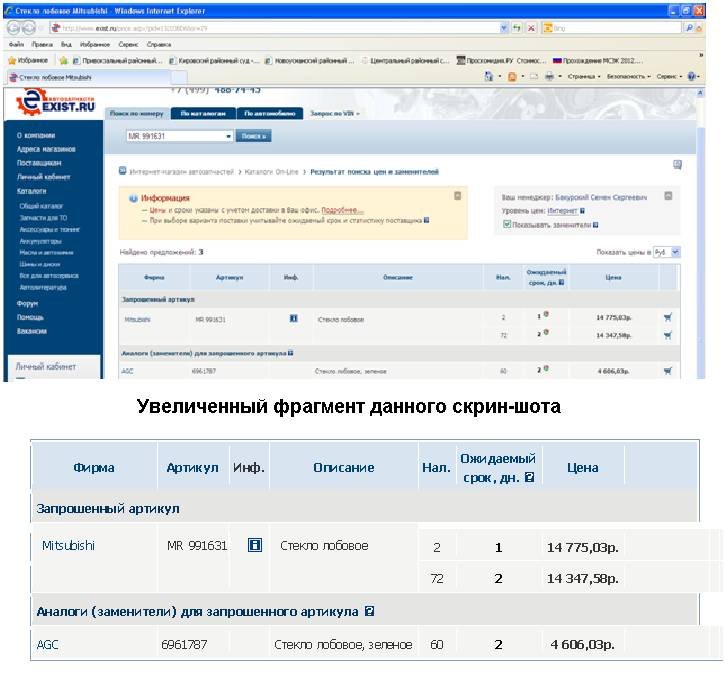Open the Безопасность command bar dropdown
The height and width of the screenshot is (694, 724).
pos(628,76)
